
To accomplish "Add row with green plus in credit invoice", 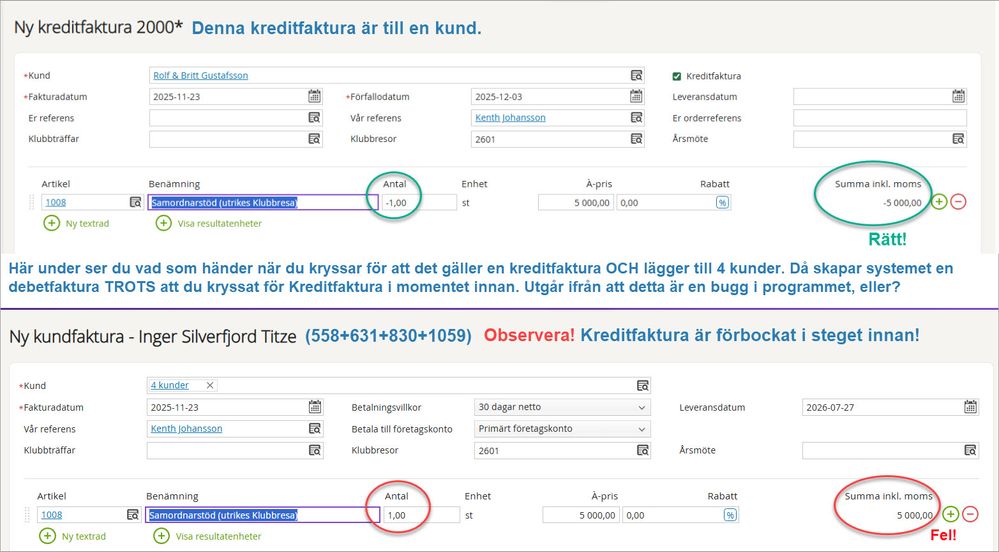I will pos(939,202).
